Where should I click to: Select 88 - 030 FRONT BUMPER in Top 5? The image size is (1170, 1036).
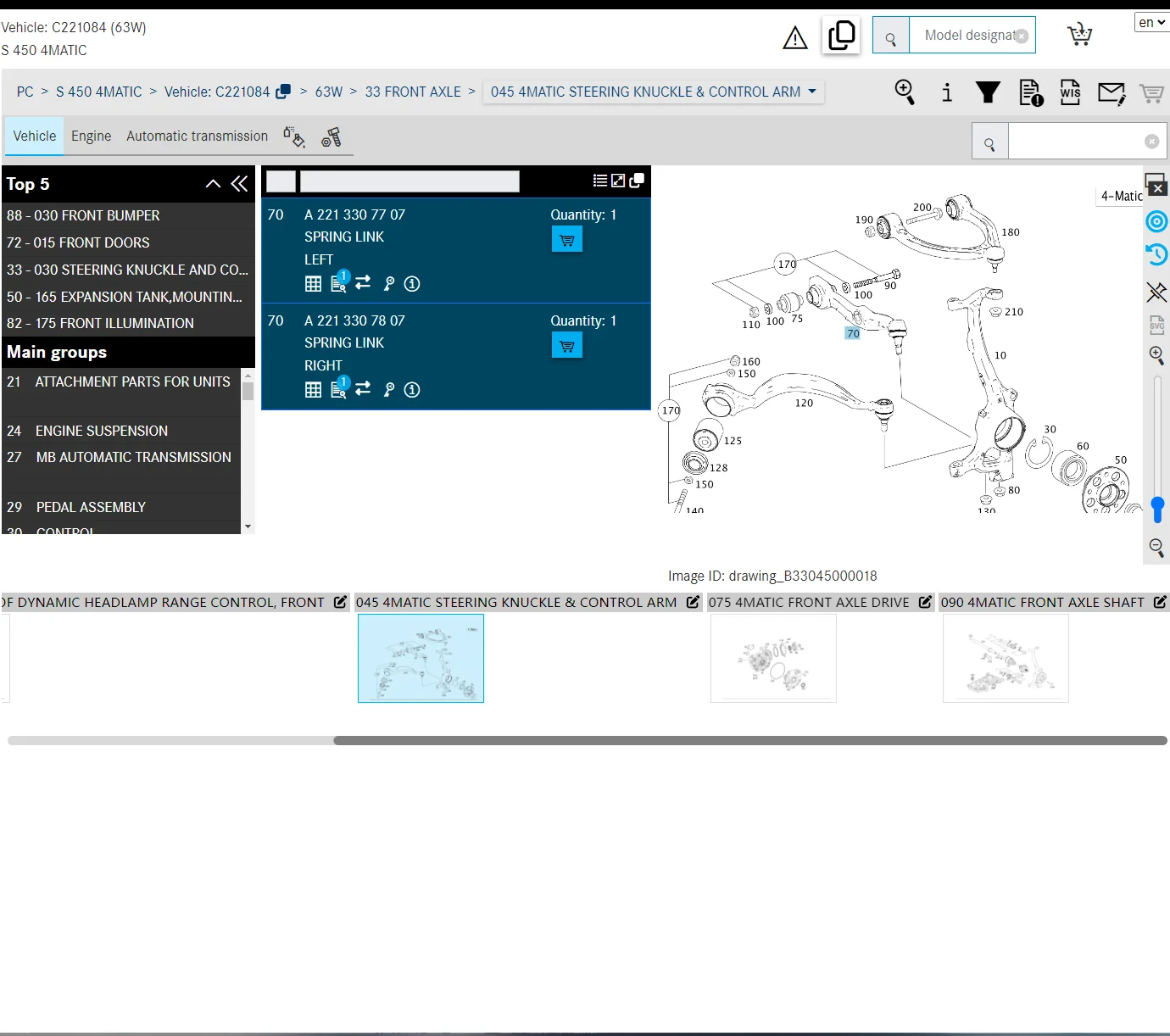(x=128, y=216)
